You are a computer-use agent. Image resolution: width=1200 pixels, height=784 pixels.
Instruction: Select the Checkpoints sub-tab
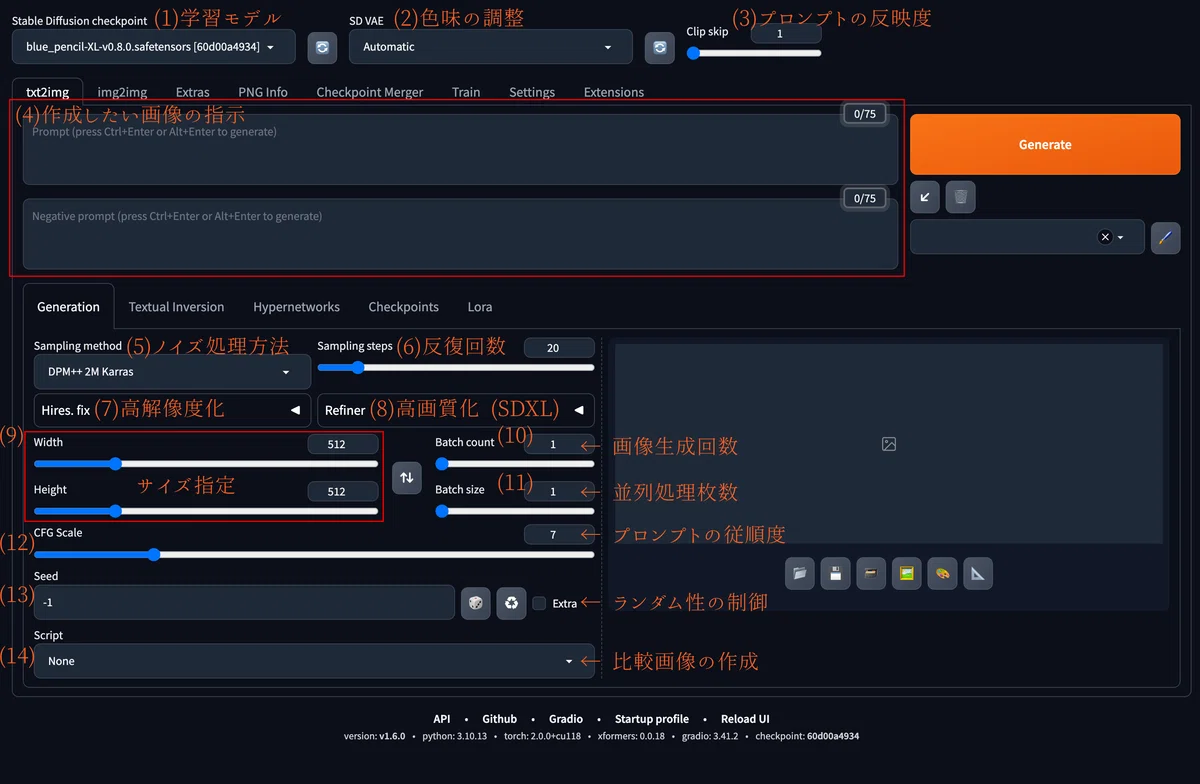tap(404, 307)
